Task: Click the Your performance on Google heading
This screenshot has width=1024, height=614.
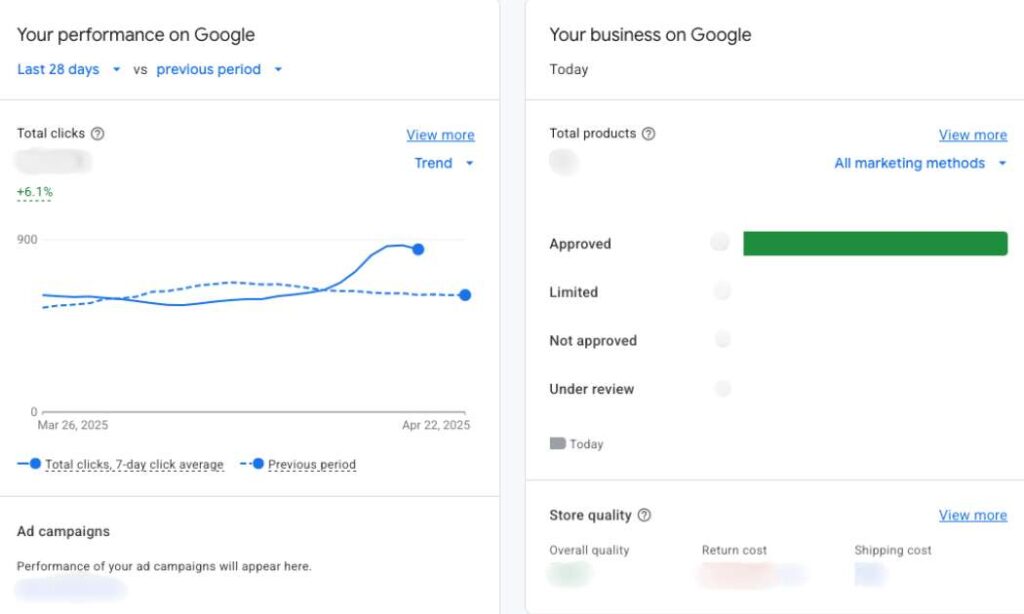Action: [136, 35]
